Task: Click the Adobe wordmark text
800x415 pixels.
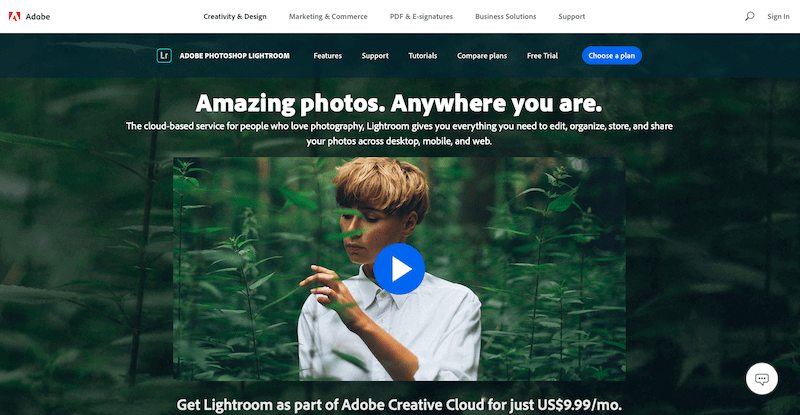Action: tap(38, 16)
